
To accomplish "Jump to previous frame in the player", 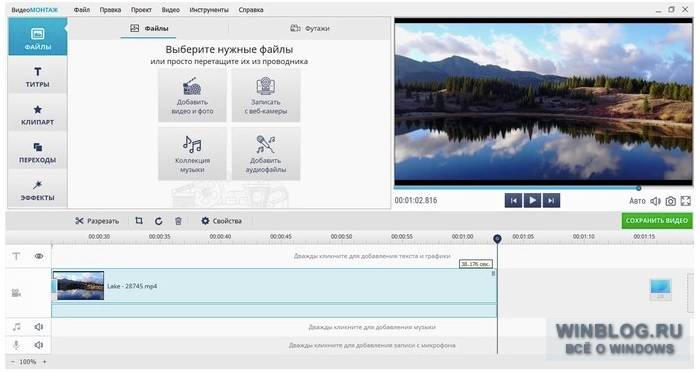I will 513,201.
